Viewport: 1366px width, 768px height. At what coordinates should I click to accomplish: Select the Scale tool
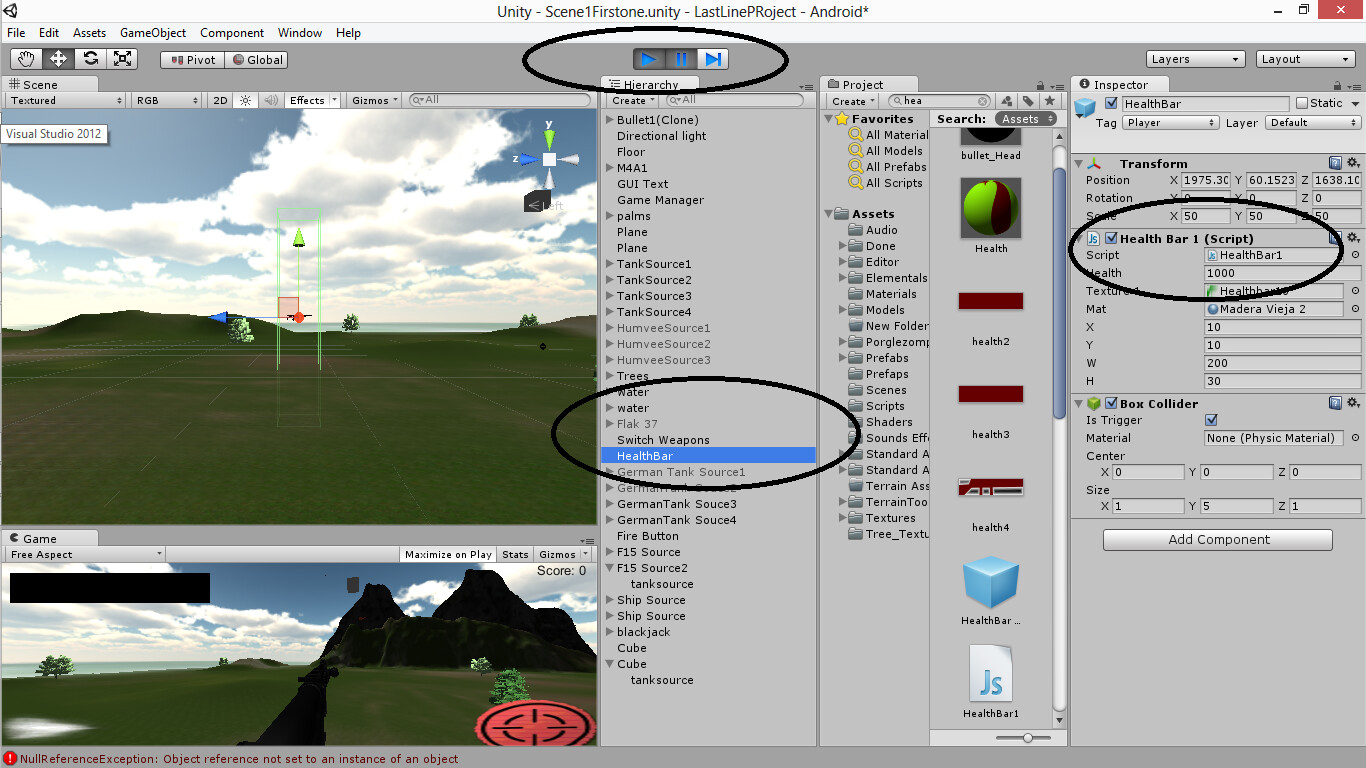122,58
